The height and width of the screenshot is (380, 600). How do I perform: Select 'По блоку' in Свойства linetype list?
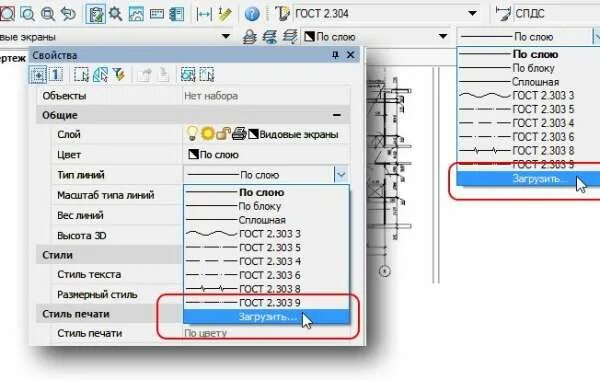click(x=267, y=206)
